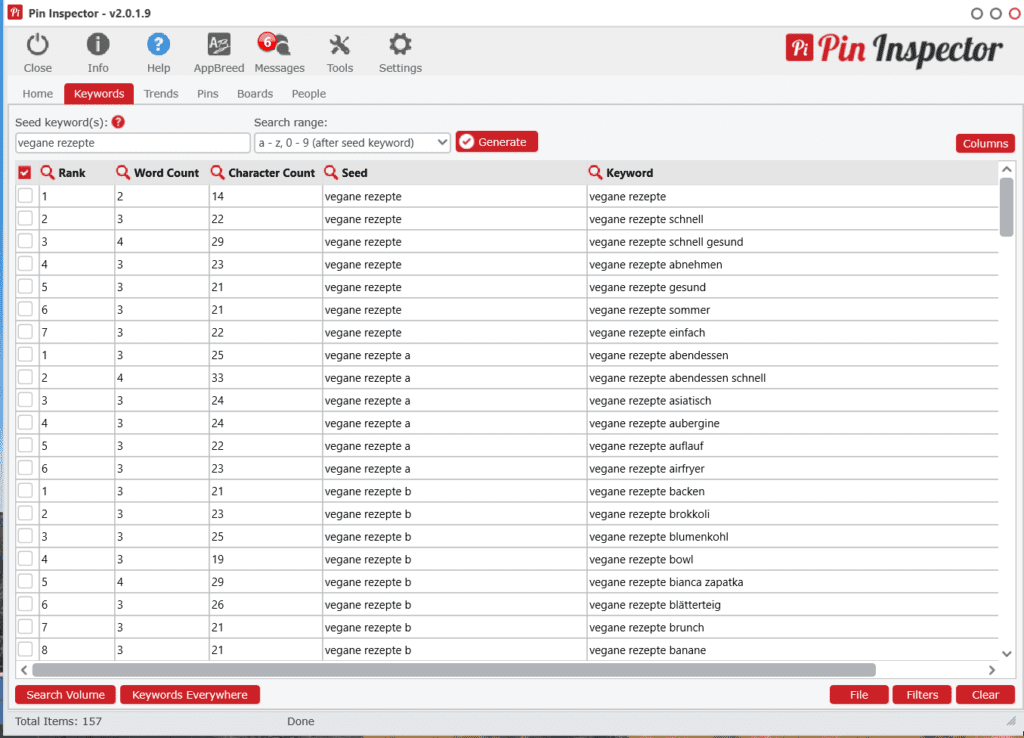The height and width of the screenshot is (738, 1024).
Task: Click inside the seed keyword input field
Action: coord(131,142)
